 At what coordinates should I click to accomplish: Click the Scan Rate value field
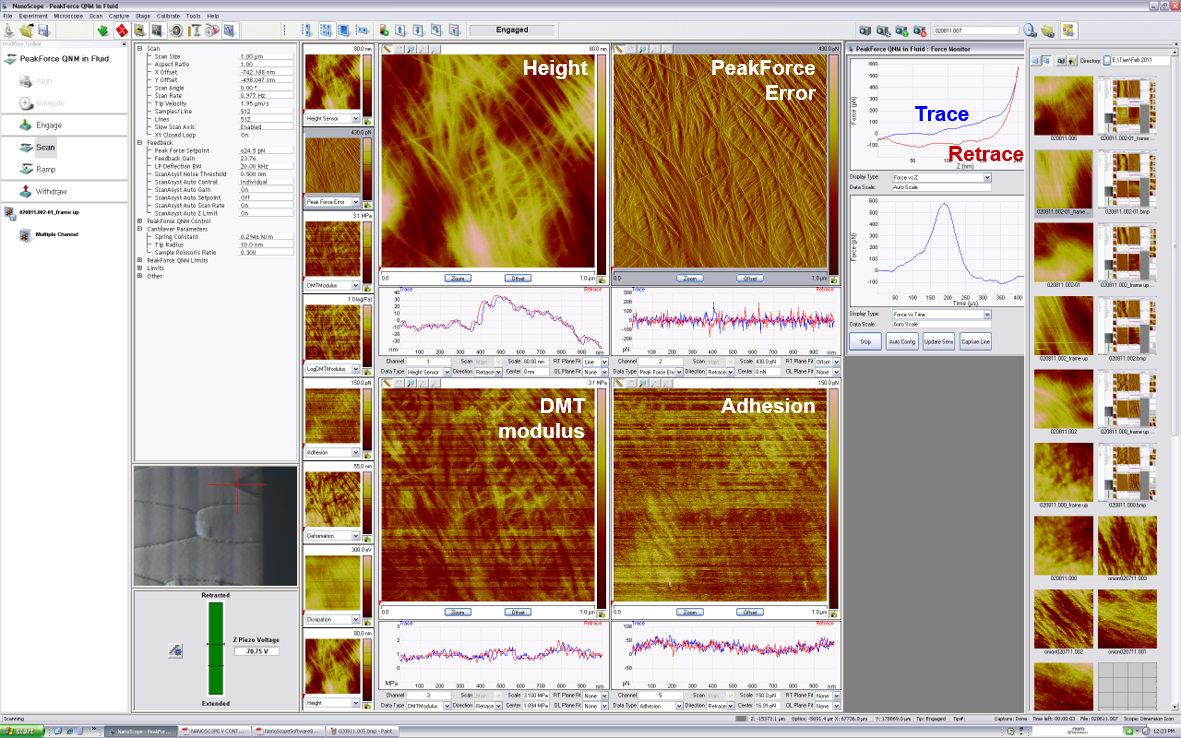[266, 96]
